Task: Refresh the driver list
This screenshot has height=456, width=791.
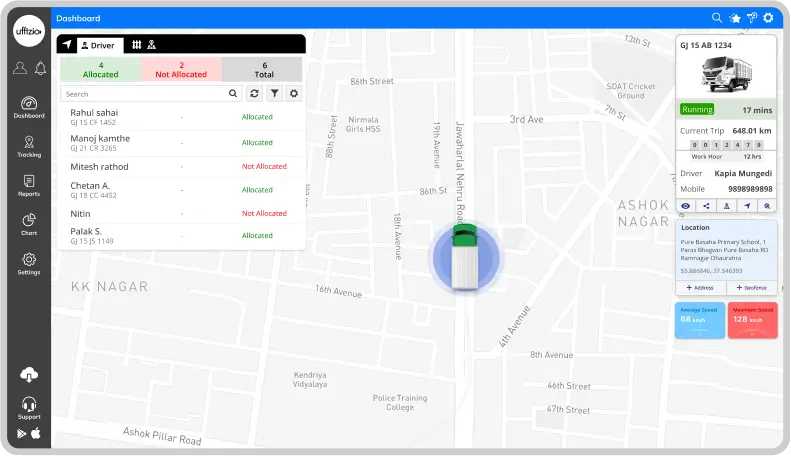Action: [255, 93]
